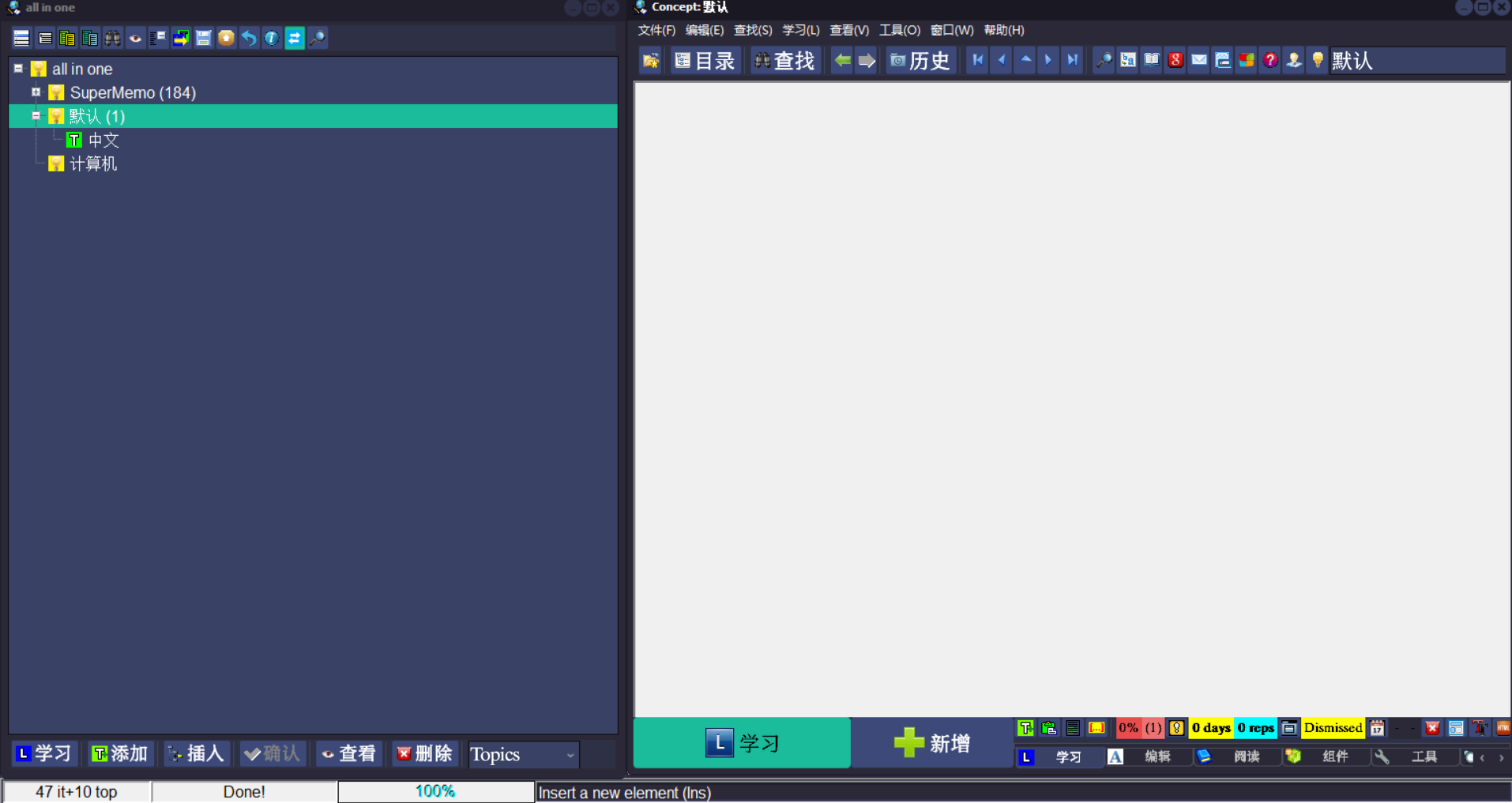Click the envelope email icon

click(x=1199, y=60)
